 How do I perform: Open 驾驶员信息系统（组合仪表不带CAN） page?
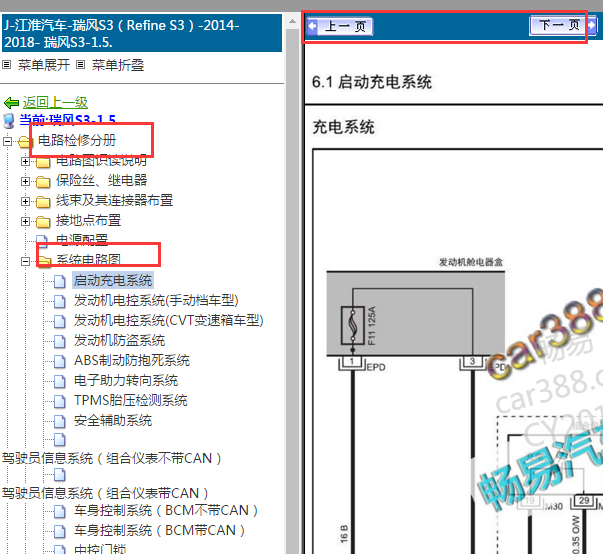click(112, 458)
